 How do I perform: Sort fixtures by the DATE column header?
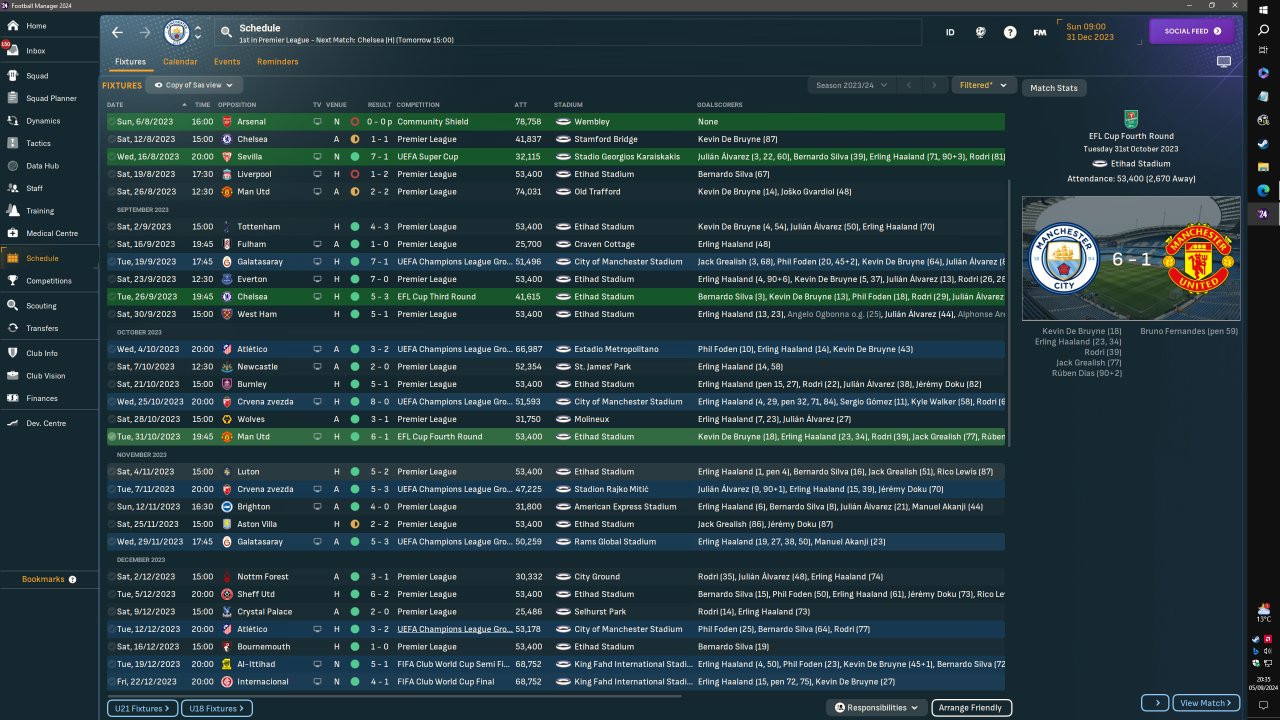pyautogui.click(x=115, y=105)
